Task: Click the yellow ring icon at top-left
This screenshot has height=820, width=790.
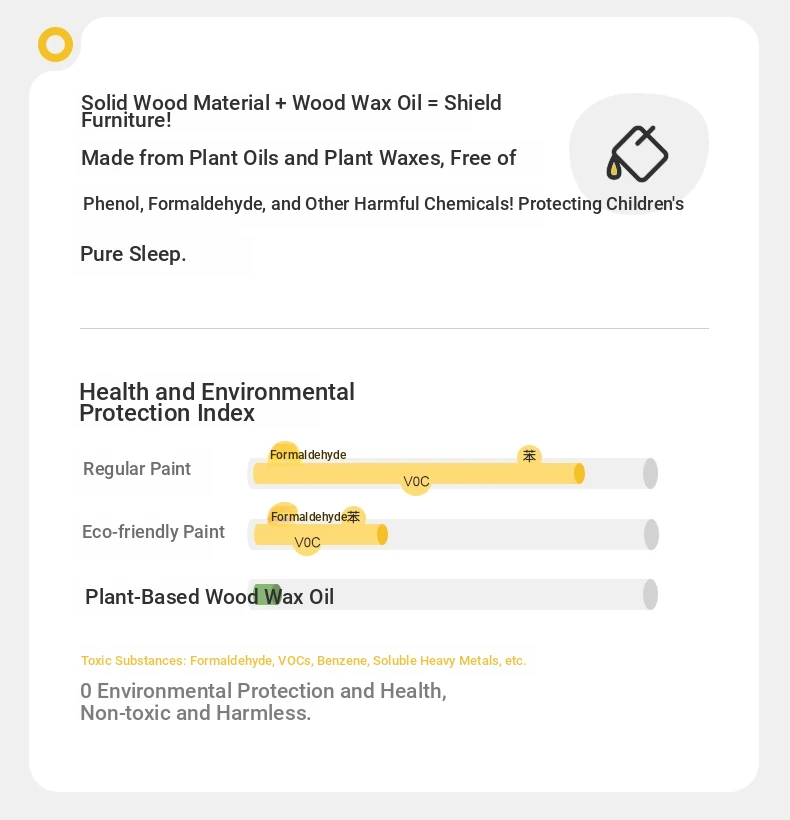Action: pos(55,44)
